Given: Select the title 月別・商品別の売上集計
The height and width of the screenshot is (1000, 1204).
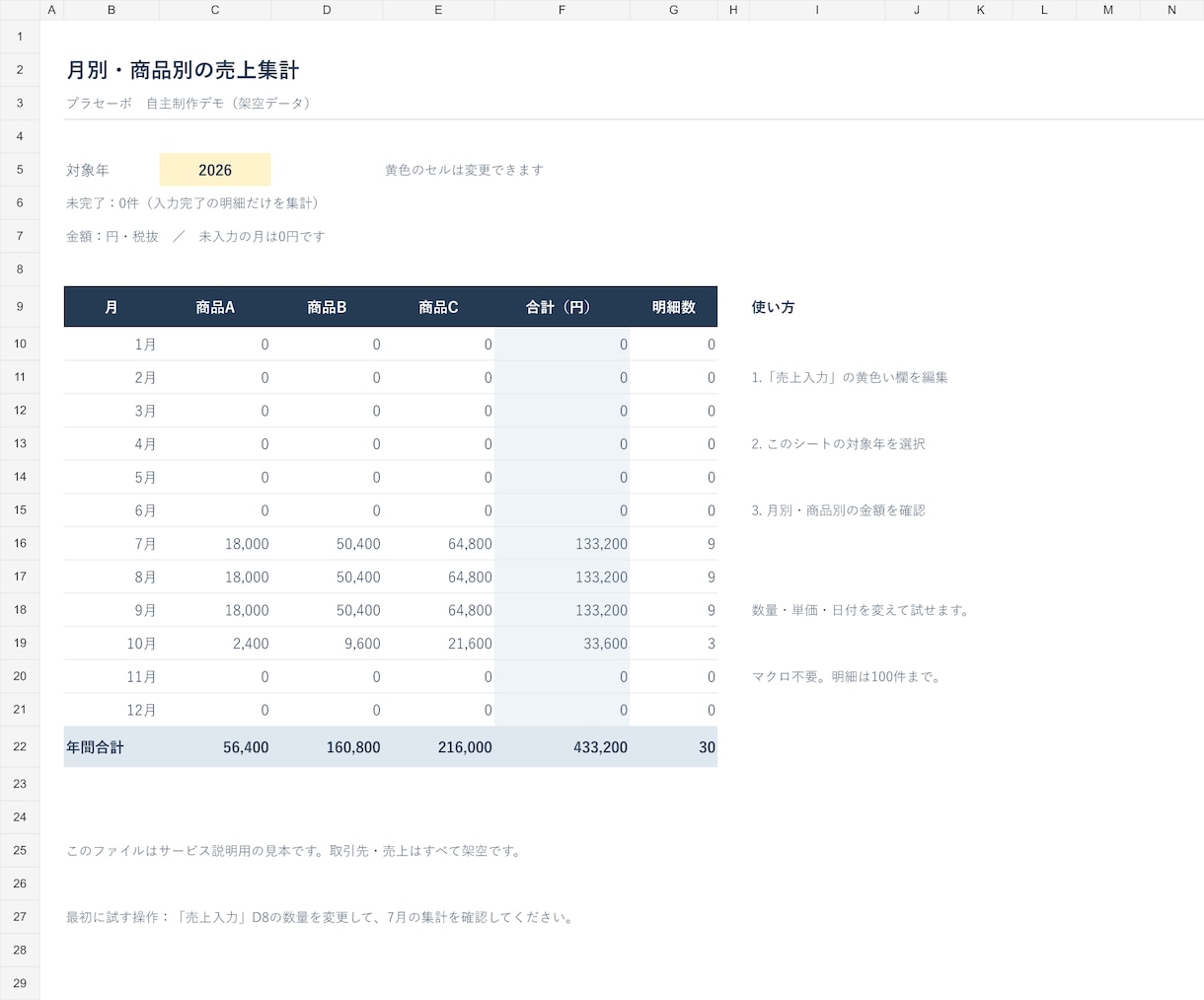Looking at the screenshot, I should tap(183, 70).
